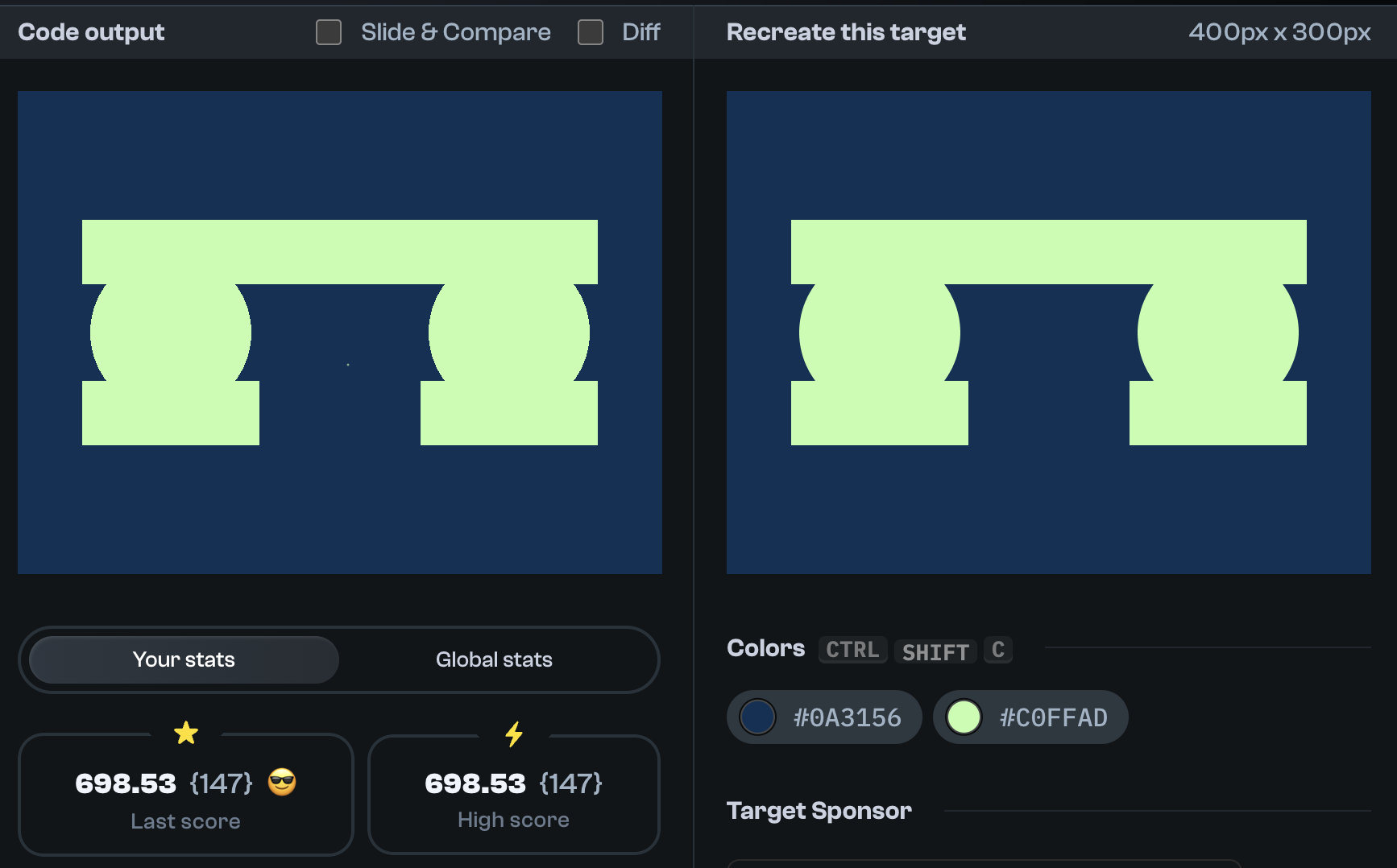Click the Slide & Compare label text
Screen dimensions: 1397x868
click(x=456, y=32)
